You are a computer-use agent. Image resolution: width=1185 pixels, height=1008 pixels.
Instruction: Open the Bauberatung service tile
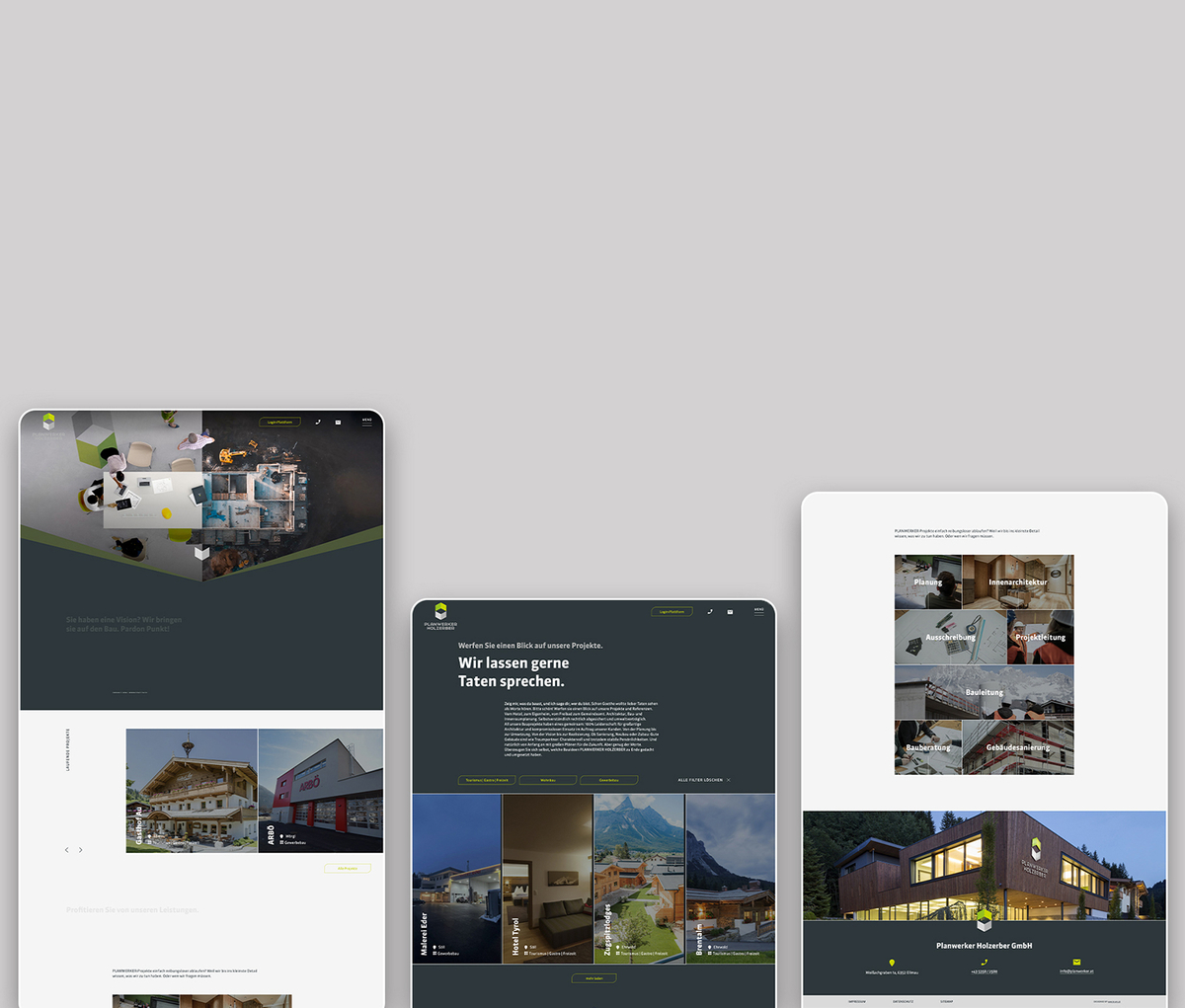[x=928, y=747]
